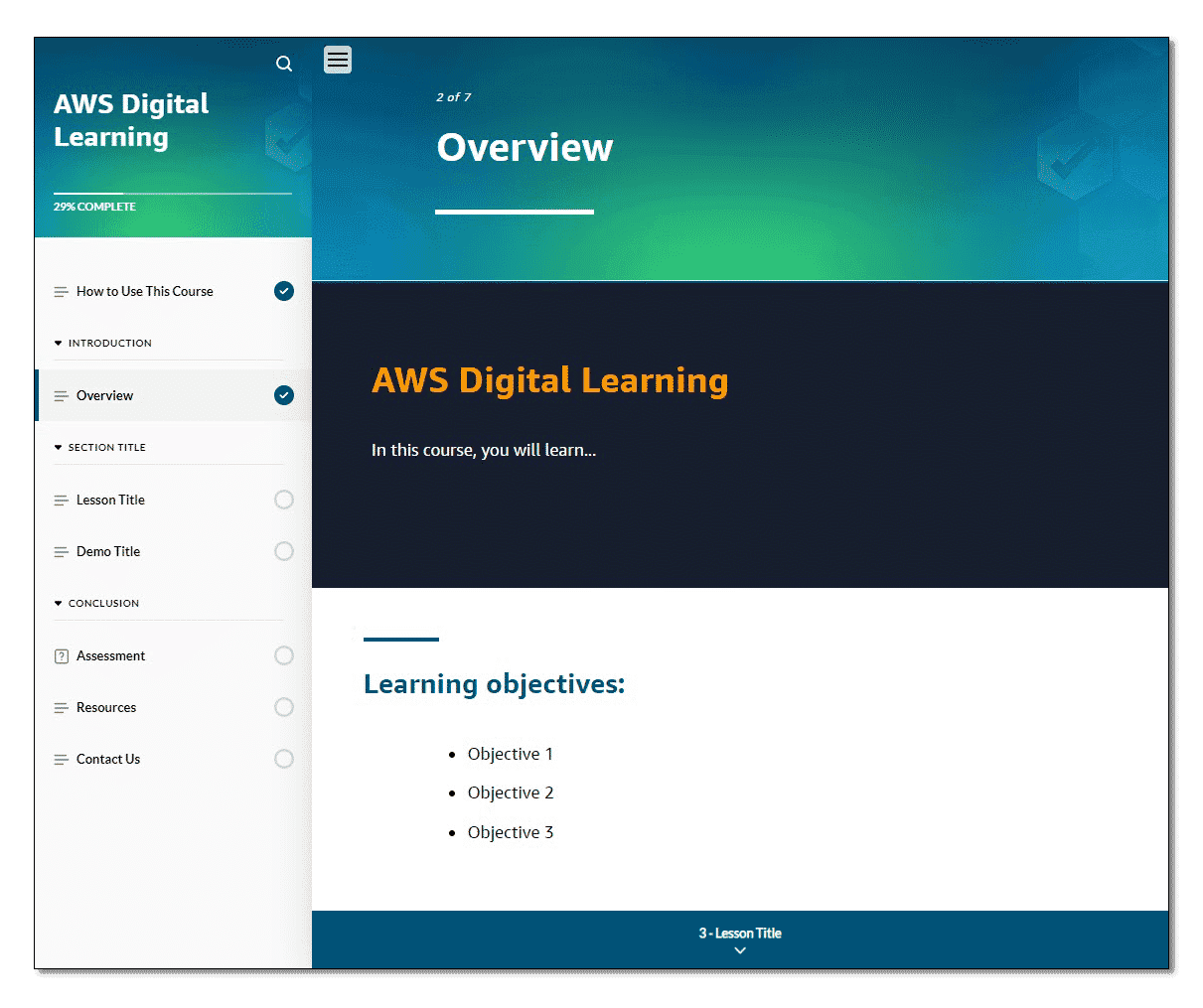1203x1008 pixels.
Task: Click the down chevron under 3 - Lesson Title
Action: click(740, 950)
